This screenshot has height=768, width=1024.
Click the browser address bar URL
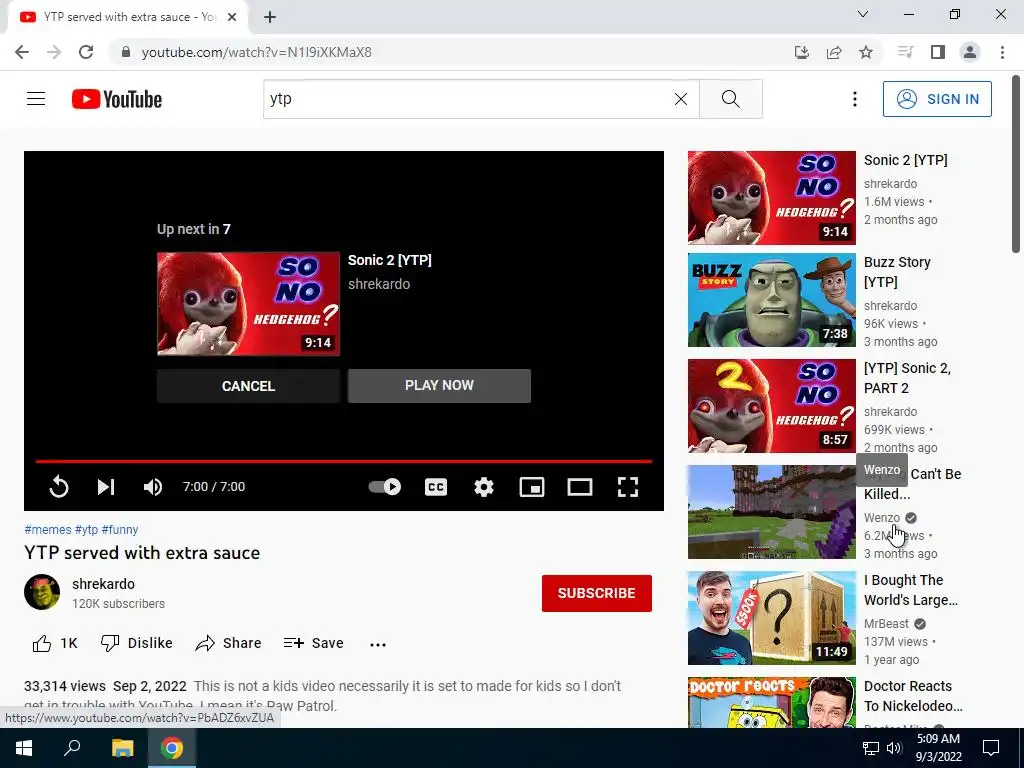click(257, 52)
